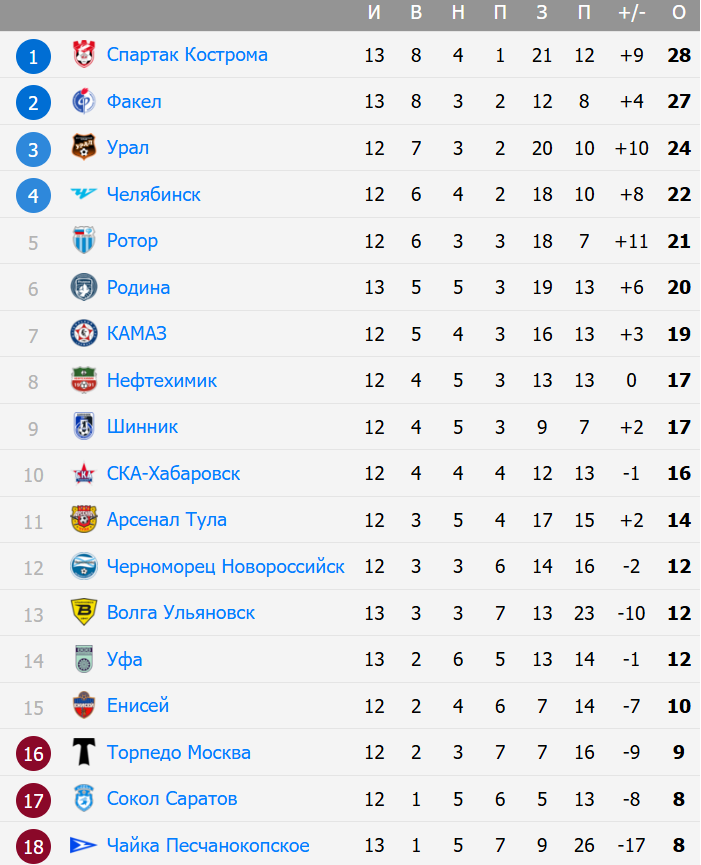Screen dimensions: 701x865
Task: Open the Нефтехимик team page
Action: point(161,380)
